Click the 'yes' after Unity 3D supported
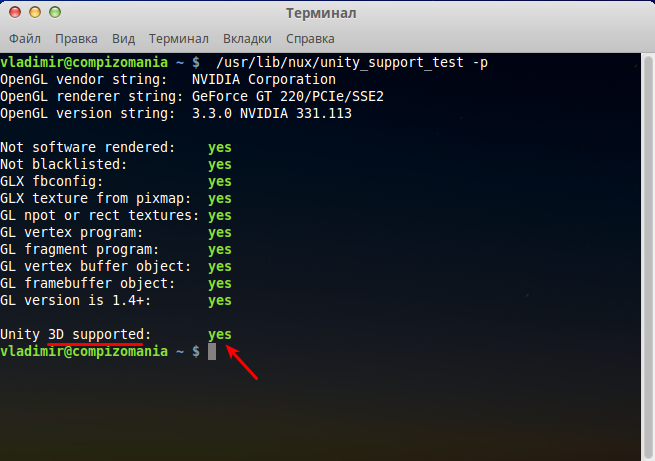Screen dimensions: 655x461 click(x=220, y=335)
